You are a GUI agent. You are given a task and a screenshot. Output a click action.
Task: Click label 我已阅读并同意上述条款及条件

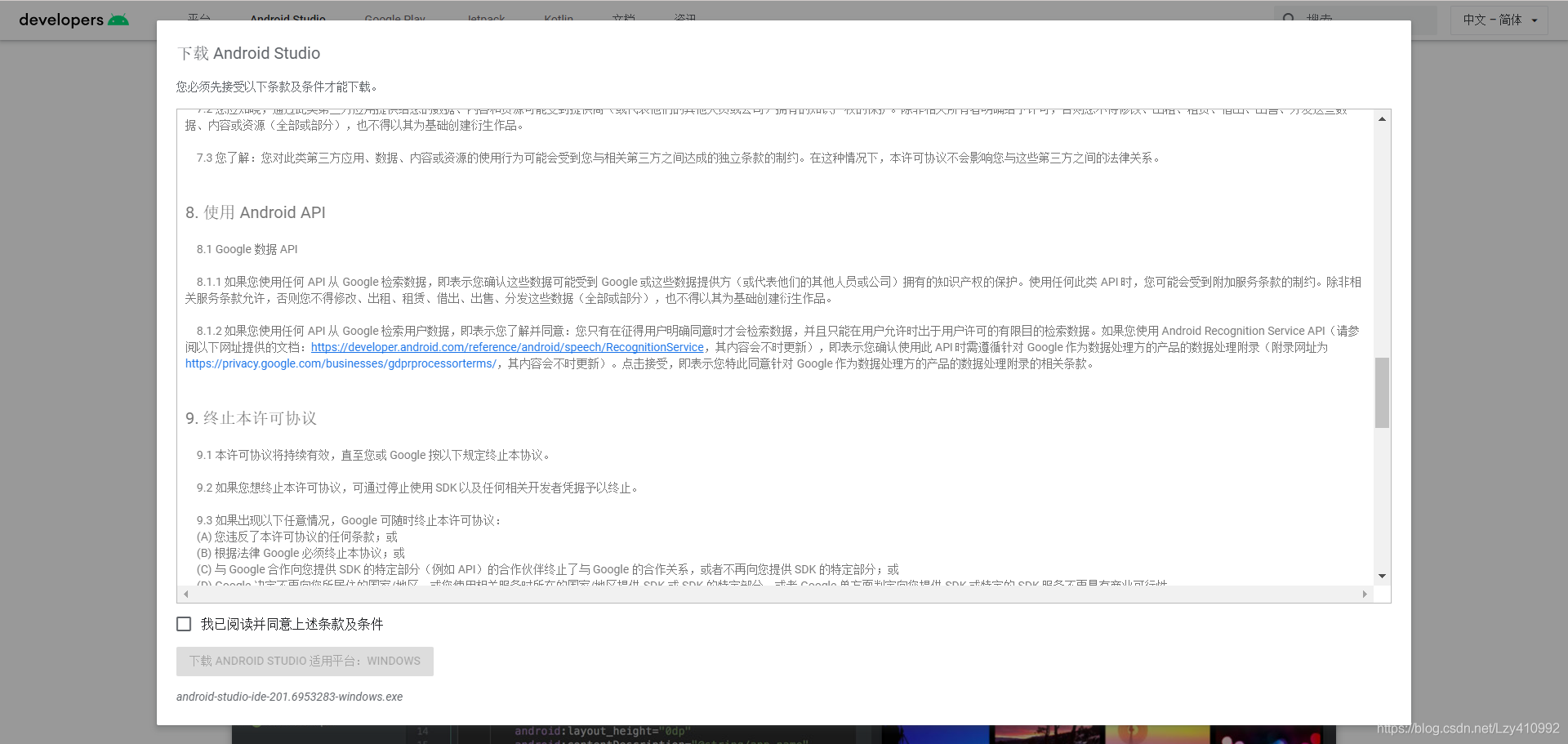click(292, 624)
